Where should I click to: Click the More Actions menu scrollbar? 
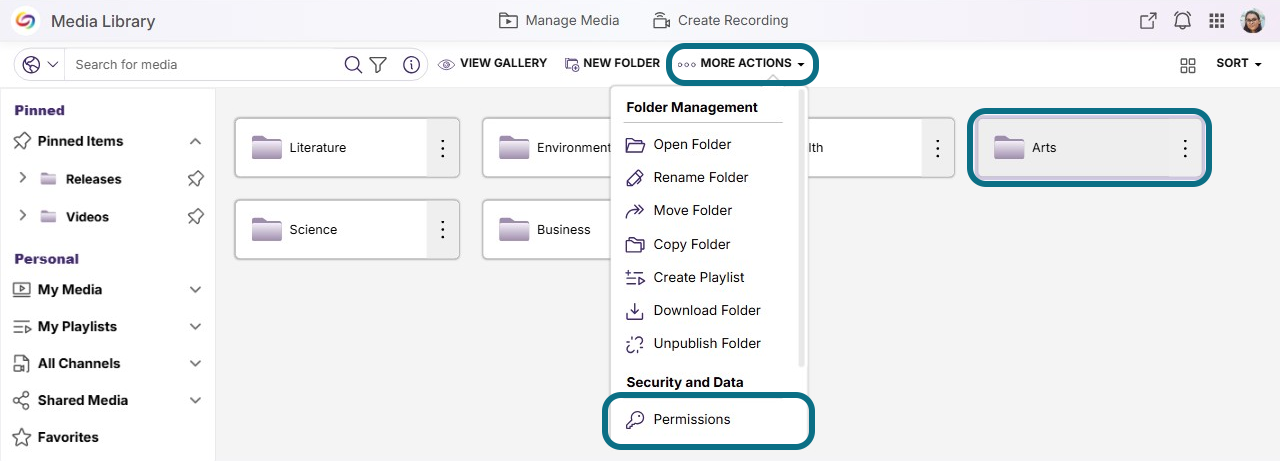tap(801, 230)
